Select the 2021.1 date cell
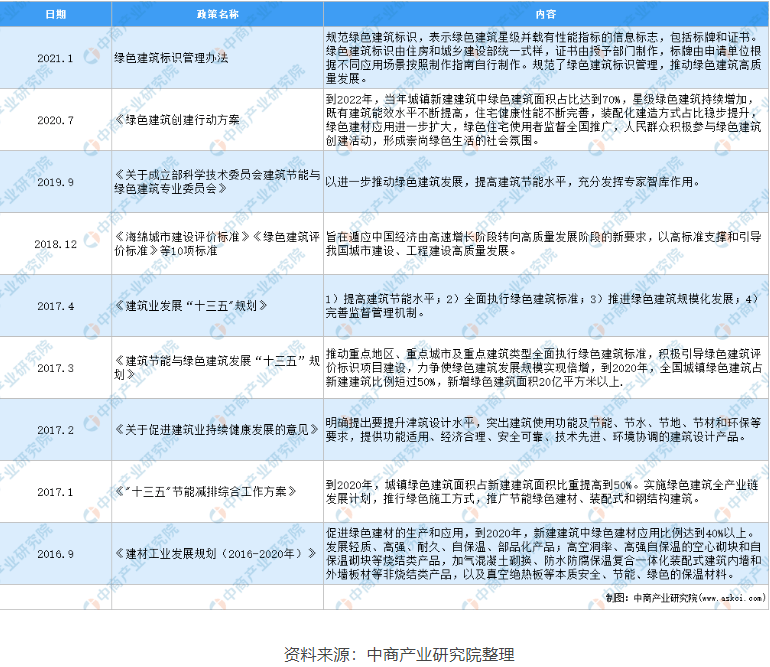 point(56,57)
